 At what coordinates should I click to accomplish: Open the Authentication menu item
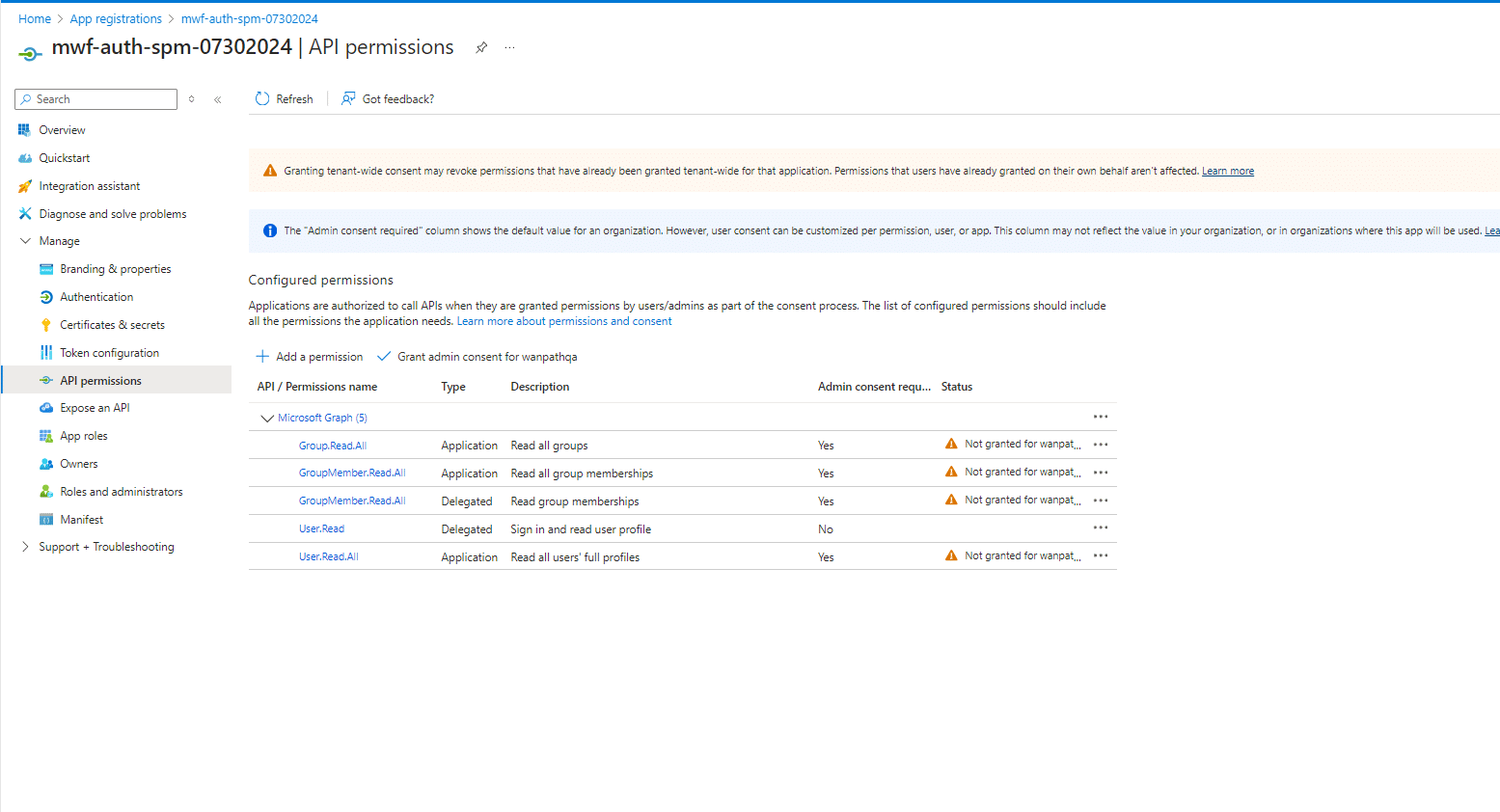pos(96,297)
